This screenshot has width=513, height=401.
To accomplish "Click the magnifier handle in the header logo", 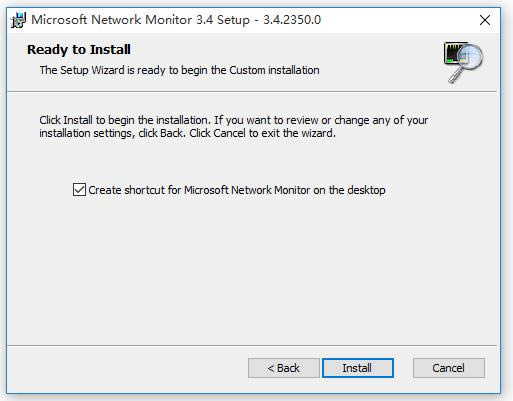I will [455, 76].
